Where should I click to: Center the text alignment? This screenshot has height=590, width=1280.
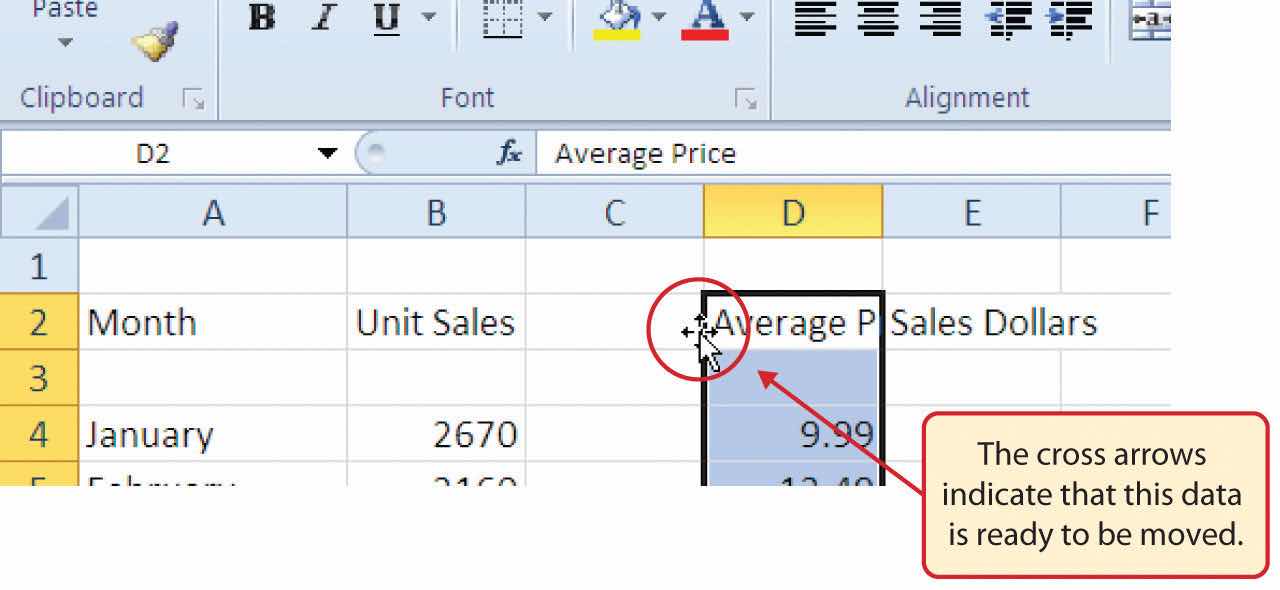coord(877,20)
